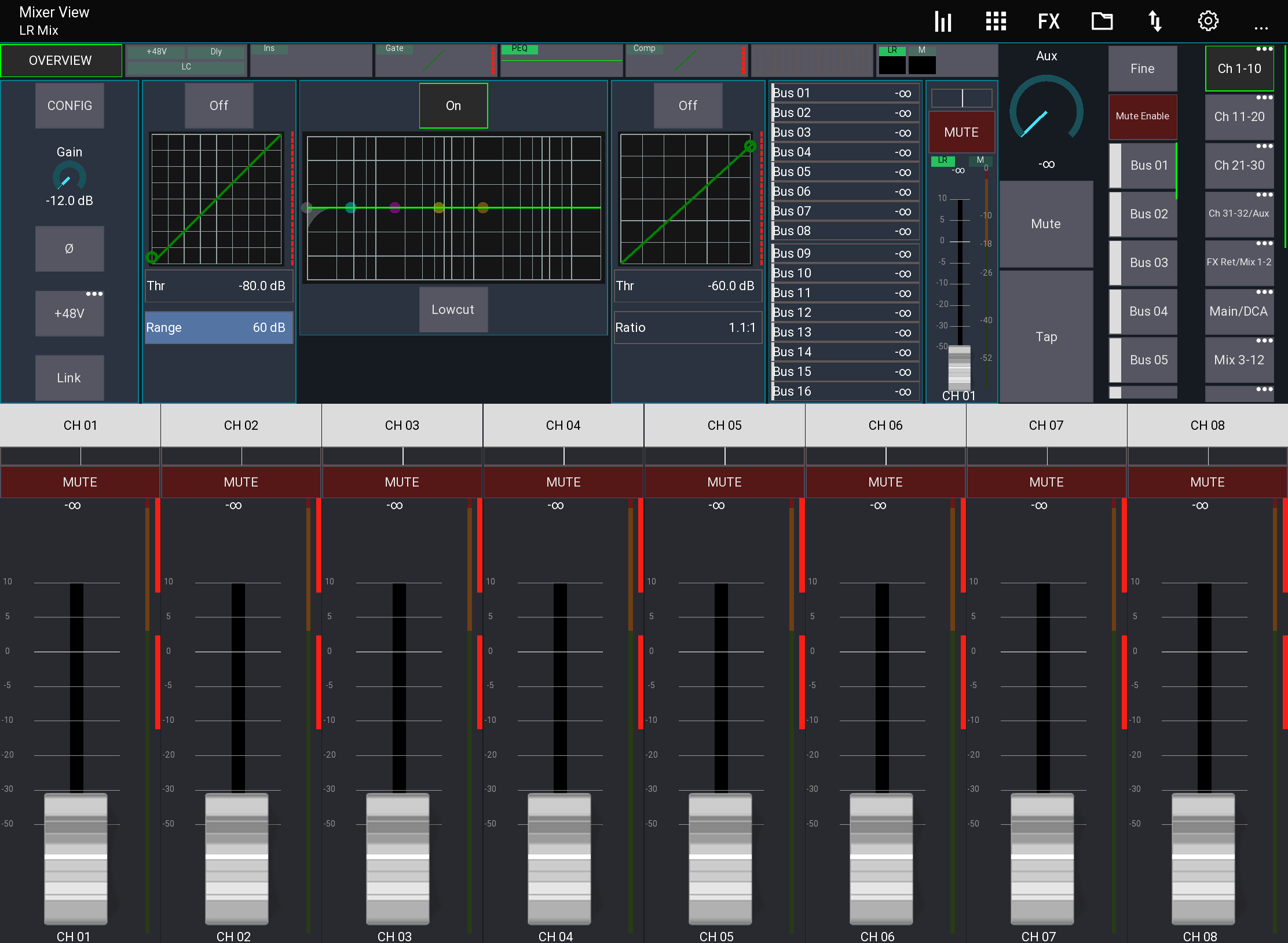Click the Mute Enable button

[1142, 116]
